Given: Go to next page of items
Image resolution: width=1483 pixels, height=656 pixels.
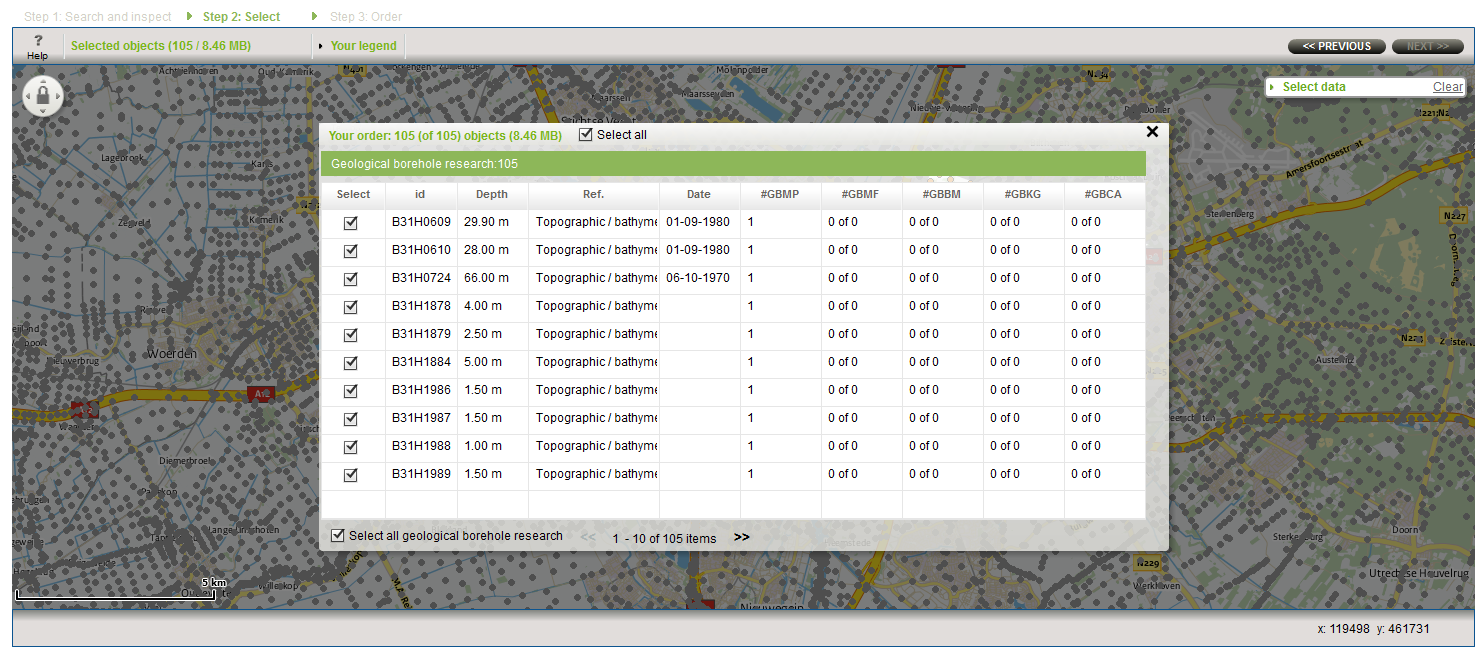Looking at the screenshot, I should [741, 537].
